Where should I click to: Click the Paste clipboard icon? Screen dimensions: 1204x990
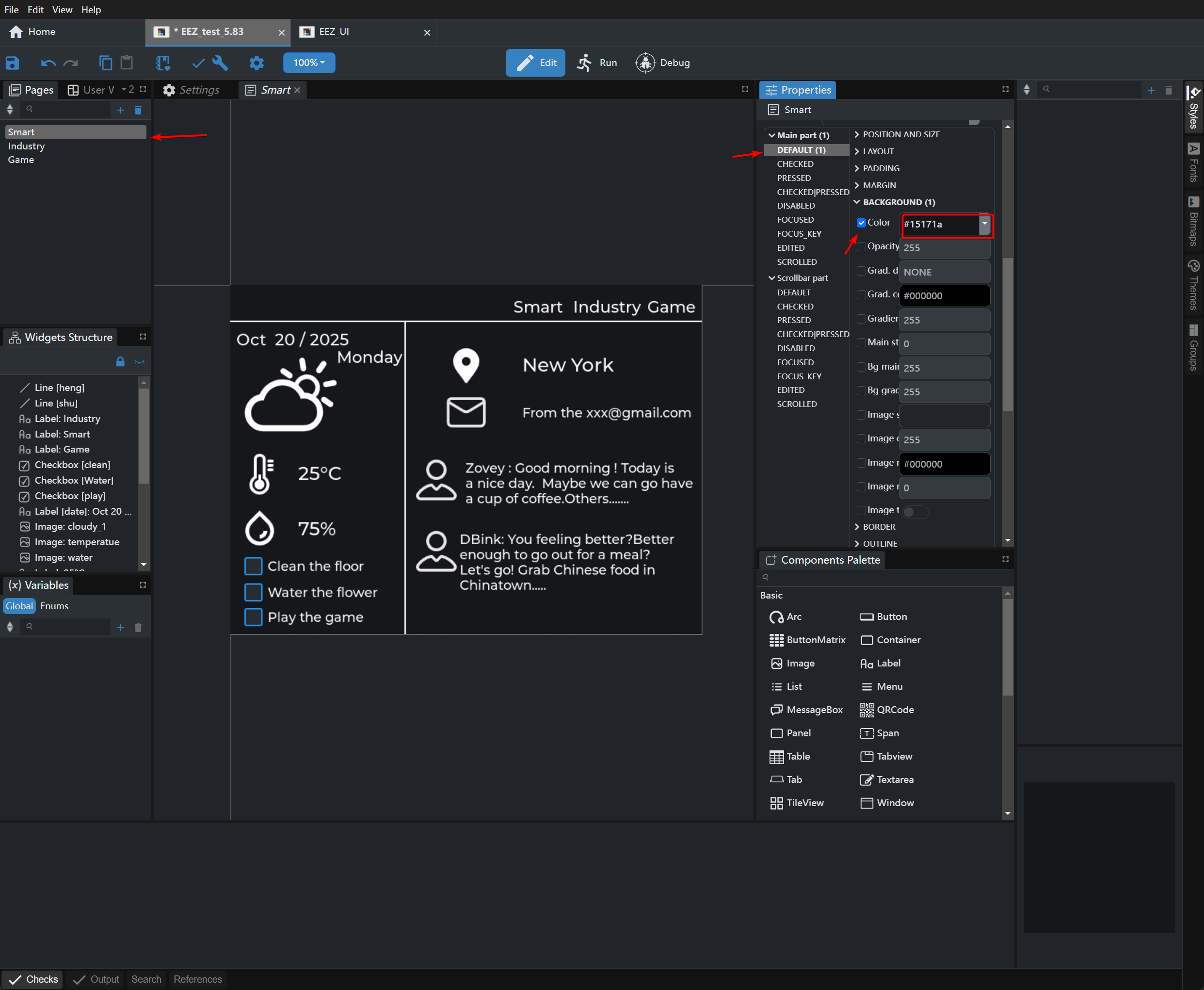(x=127, y=62)
